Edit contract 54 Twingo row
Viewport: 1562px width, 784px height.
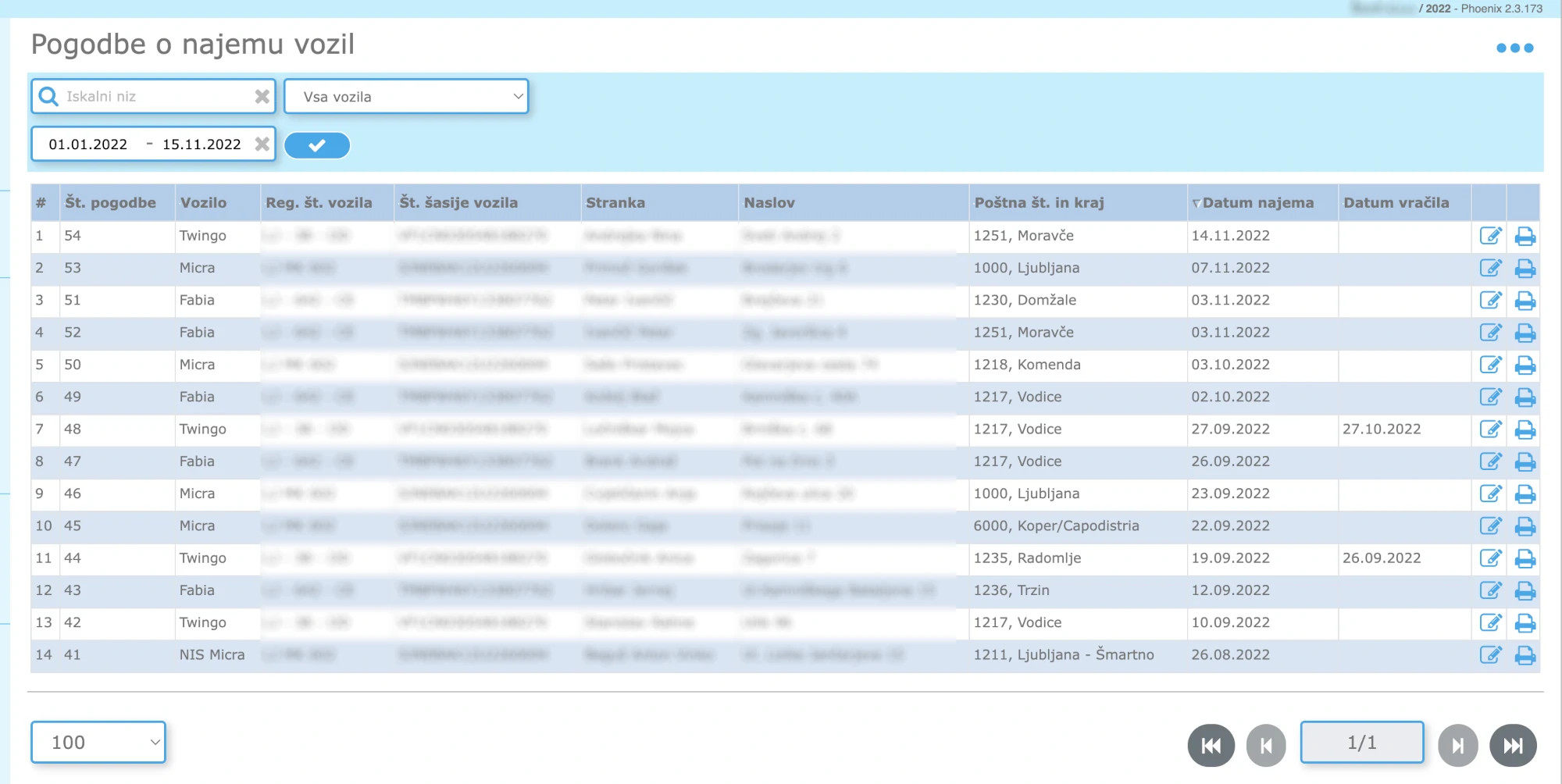[x=1490, y=236]
